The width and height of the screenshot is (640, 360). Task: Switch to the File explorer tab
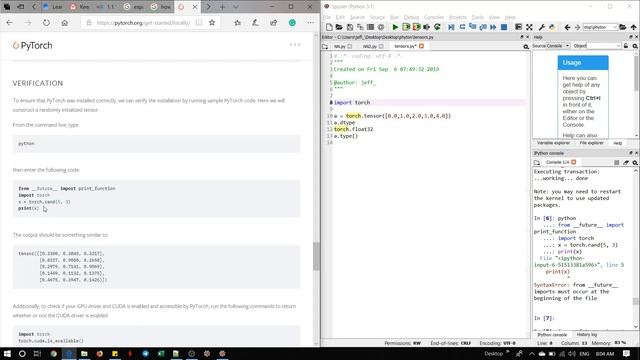click(591, 143)
